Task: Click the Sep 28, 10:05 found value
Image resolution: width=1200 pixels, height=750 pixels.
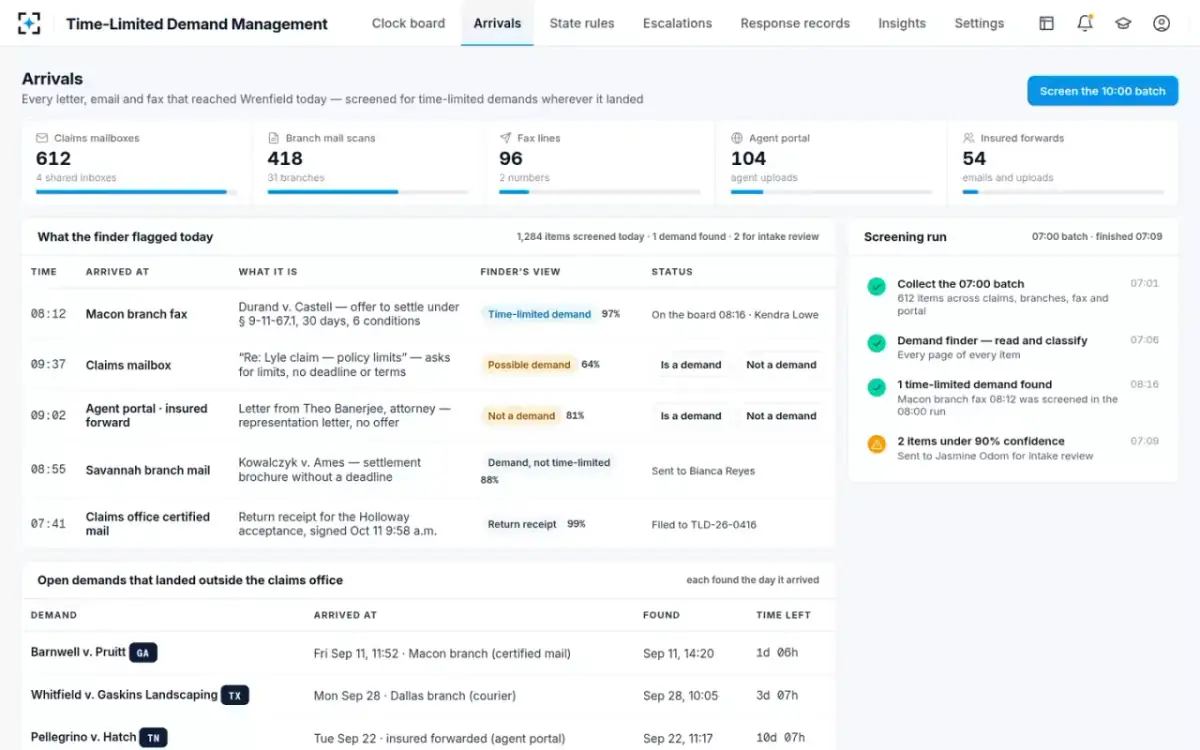Action: (679, 696)
